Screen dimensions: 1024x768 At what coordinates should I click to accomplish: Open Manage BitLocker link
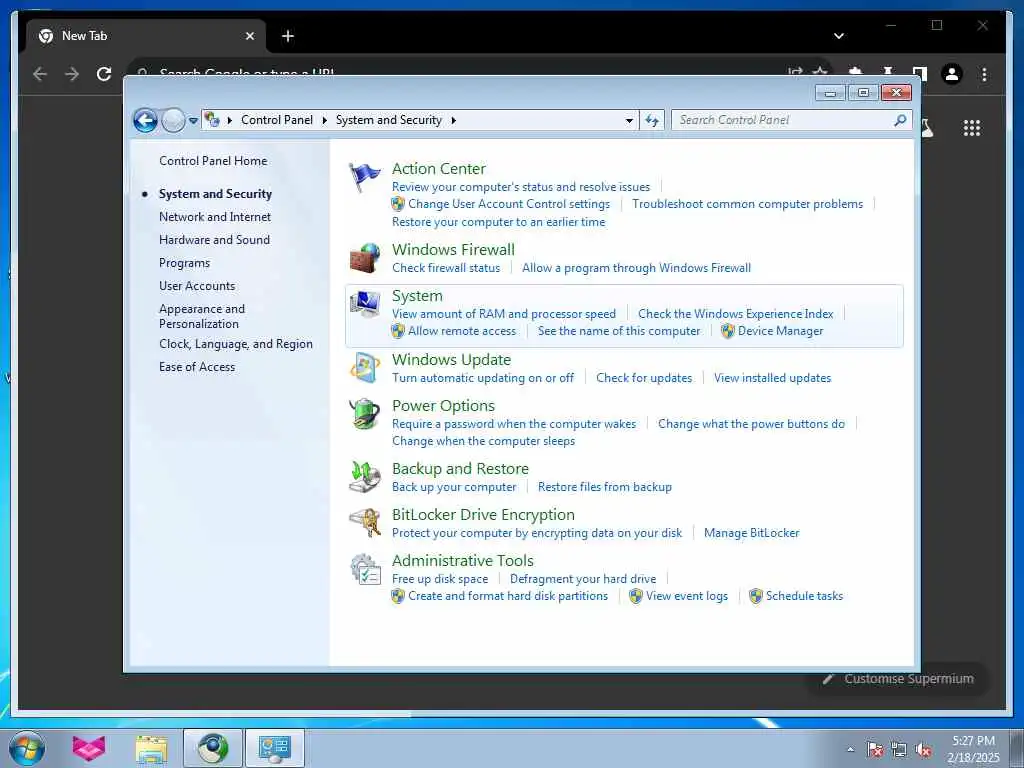click(x=752, y=533)
